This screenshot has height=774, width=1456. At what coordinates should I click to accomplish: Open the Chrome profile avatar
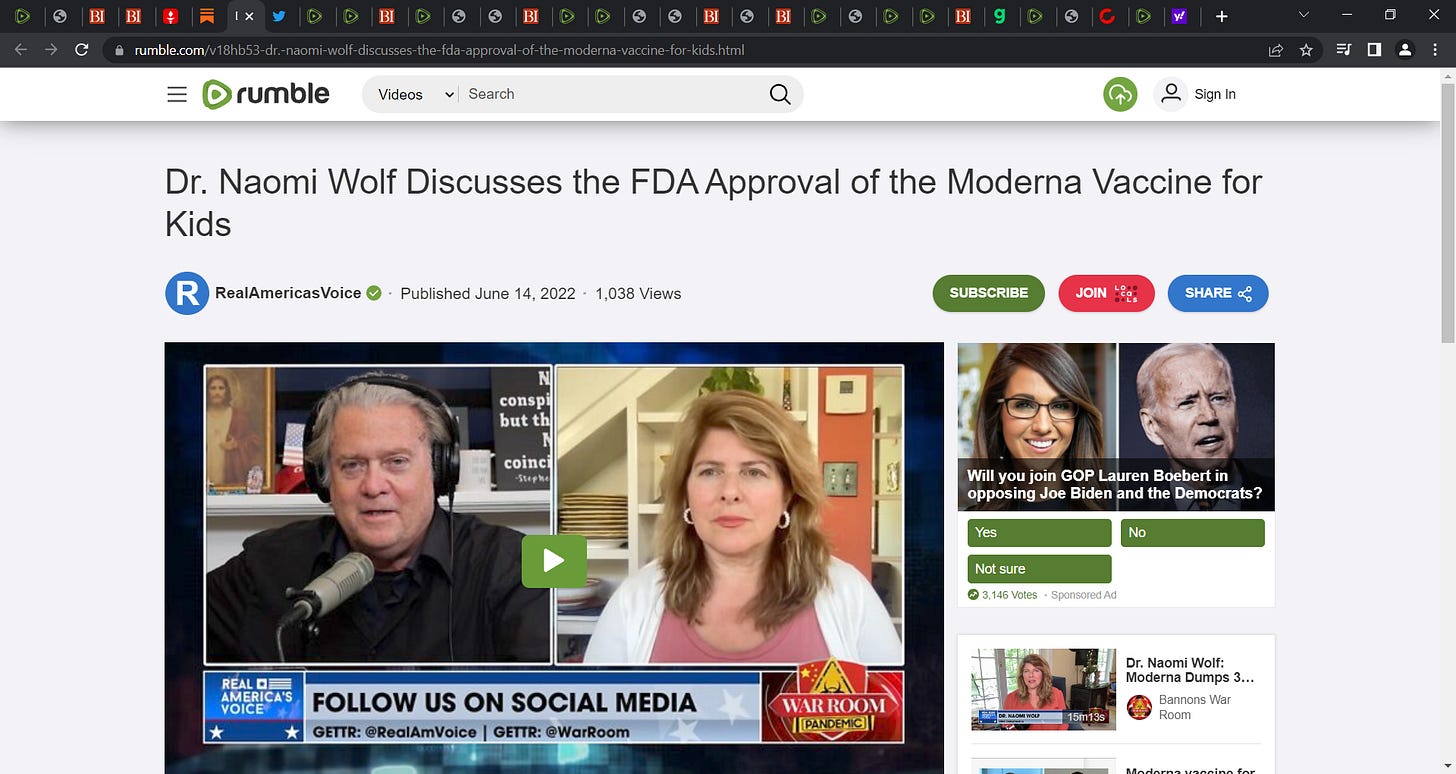point(1405,50)
